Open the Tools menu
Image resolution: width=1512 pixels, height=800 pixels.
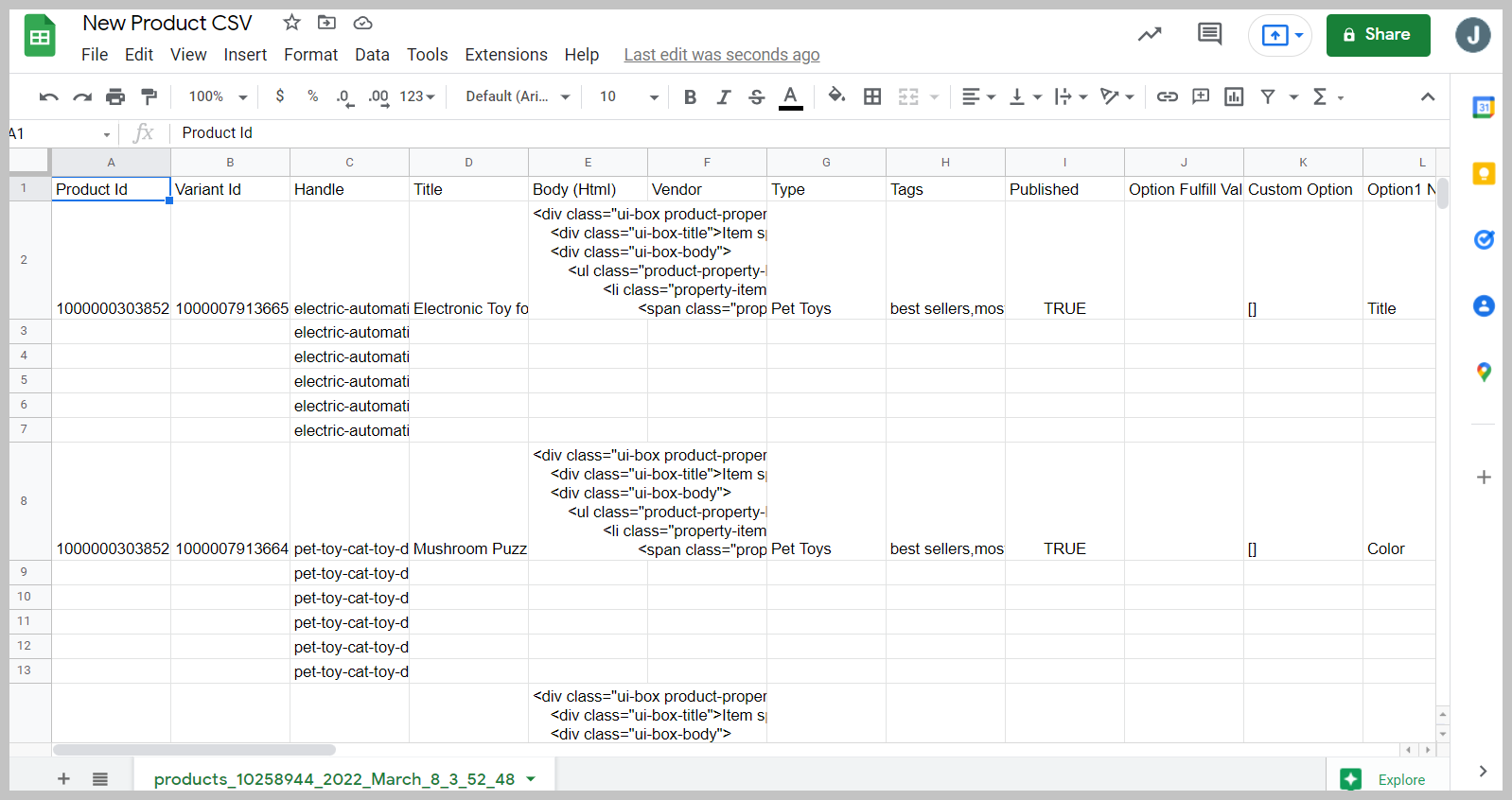[x=428, y=55]
